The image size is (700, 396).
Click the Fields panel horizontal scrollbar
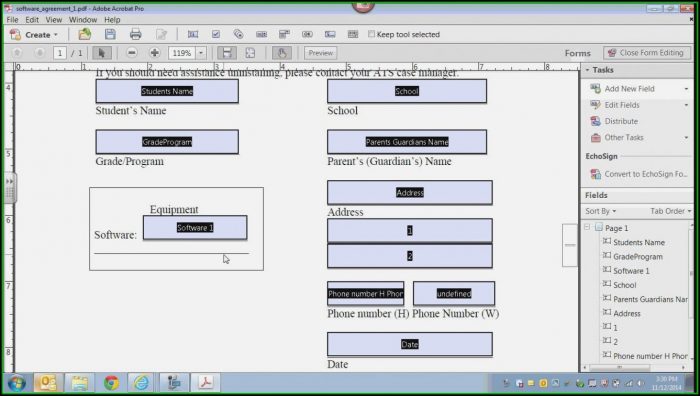619,367
